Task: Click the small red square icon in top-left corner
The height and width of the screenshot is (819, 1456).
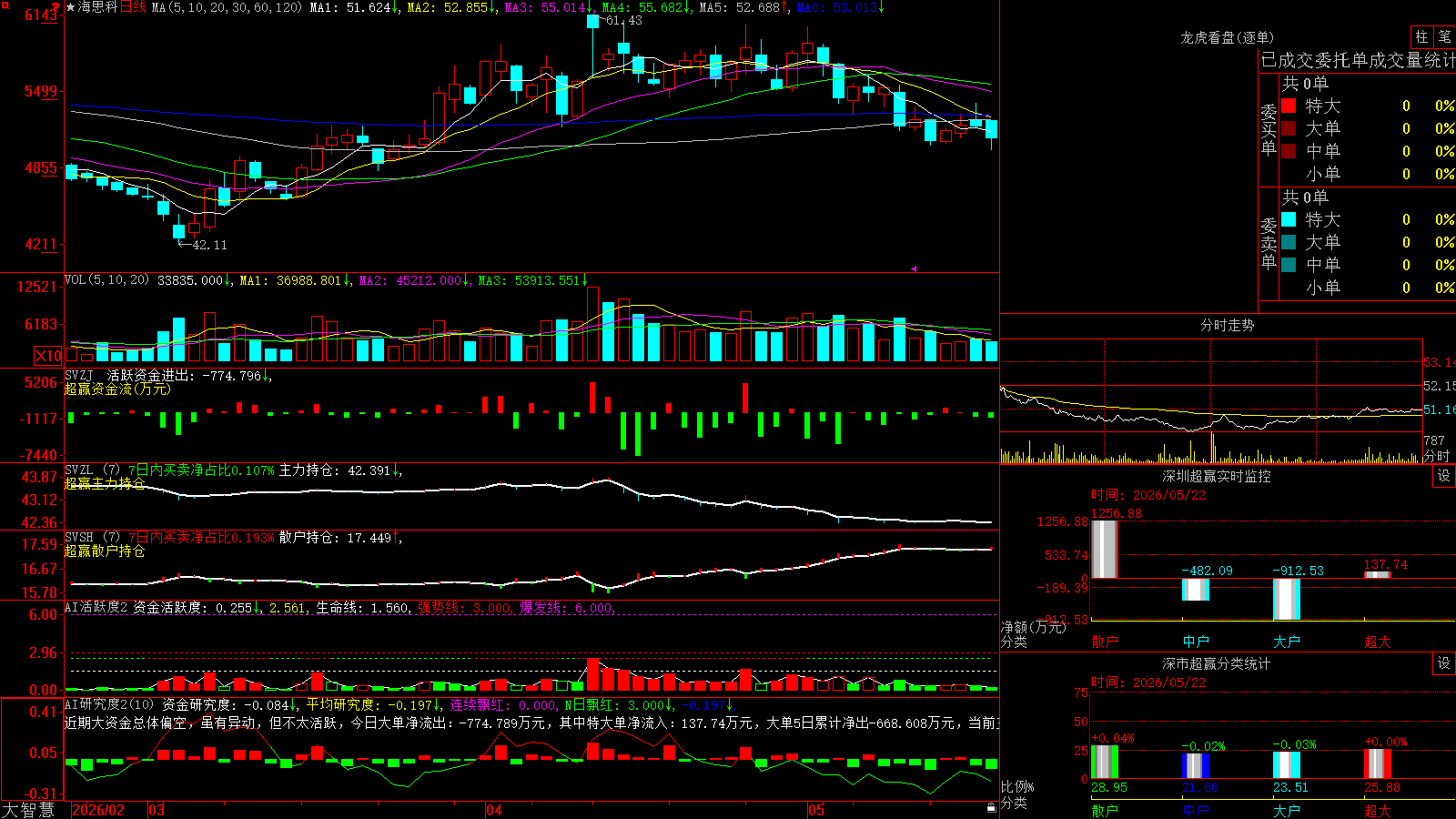Action: click(5, 5)
